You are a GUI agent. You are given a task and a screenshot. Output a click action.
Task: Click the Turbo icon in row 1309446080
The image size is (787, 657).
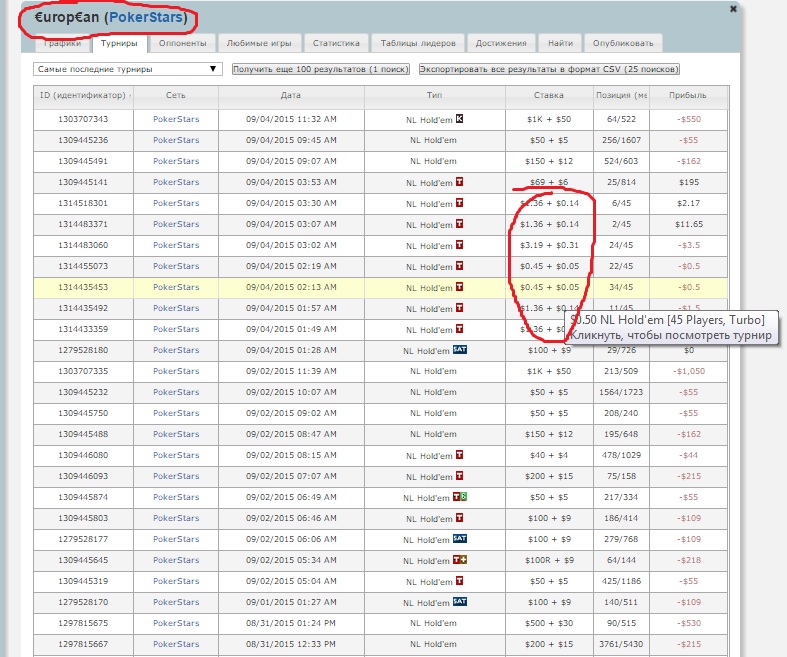coord(459,455)
